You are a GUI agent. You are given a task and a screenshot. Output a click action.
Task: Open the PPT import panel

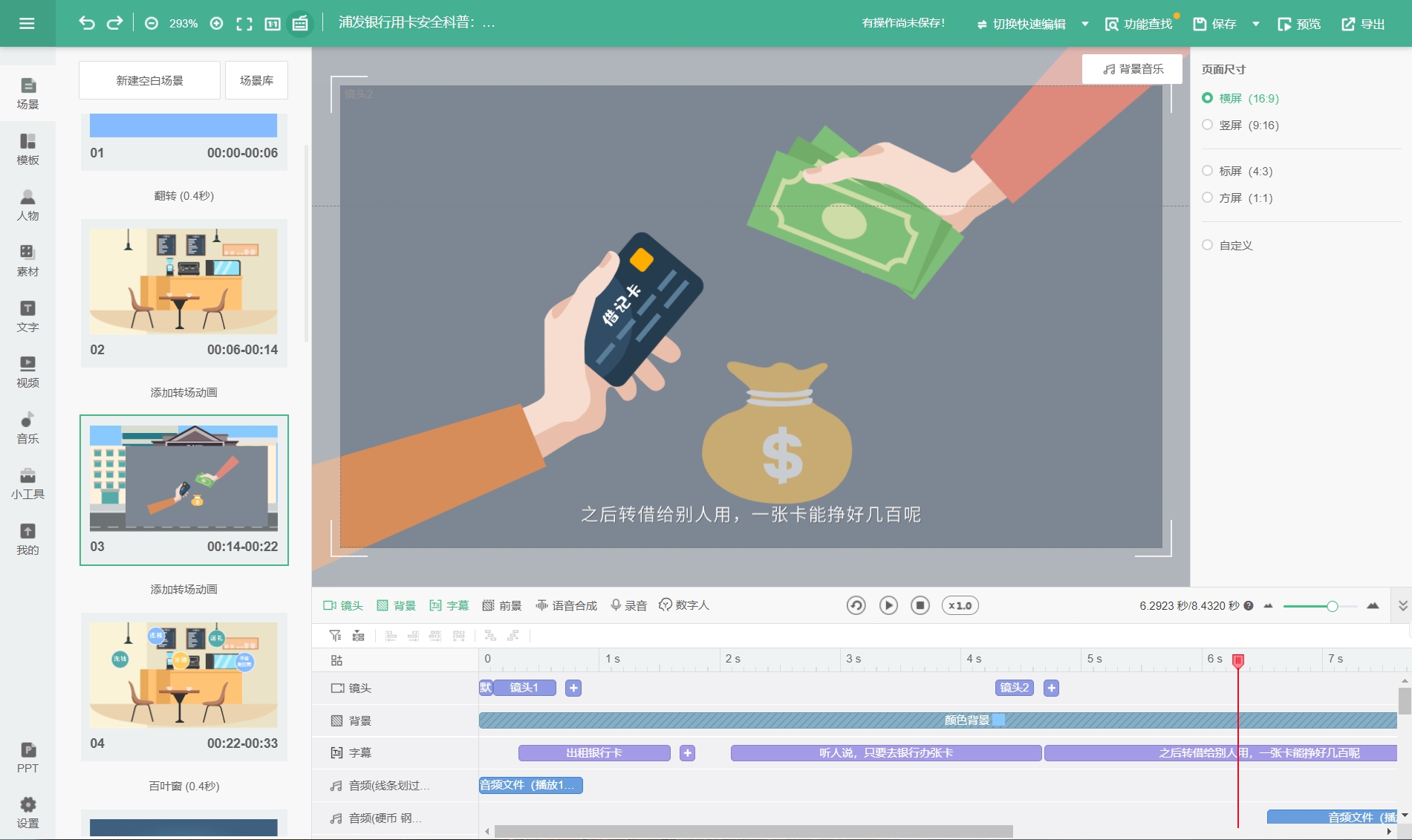[27, 758]
